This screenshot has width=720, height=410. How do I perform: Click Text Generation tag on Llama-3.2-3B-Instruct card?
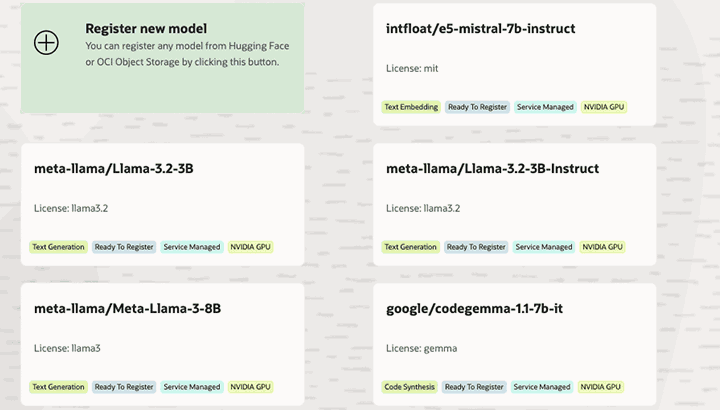[411, 247]
